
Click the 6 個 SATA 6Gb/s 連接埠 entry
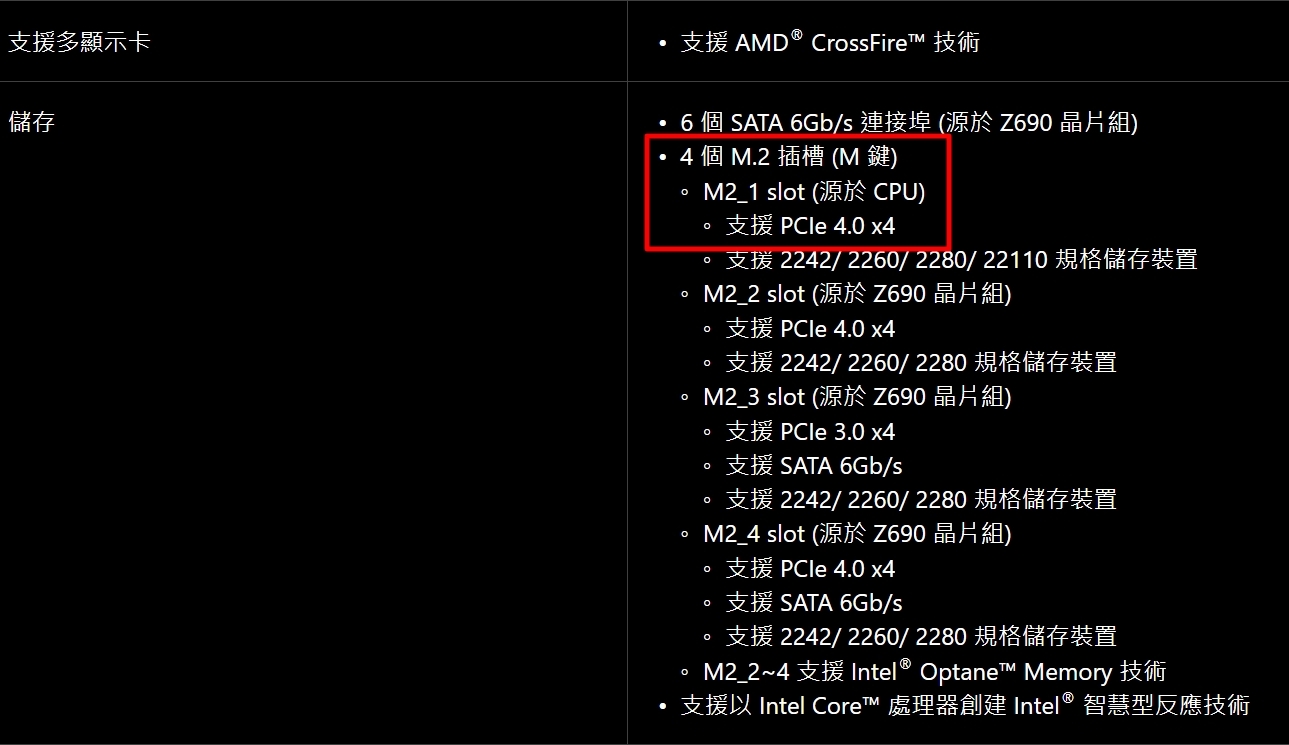pyautogui.click(x=909, y=122)
